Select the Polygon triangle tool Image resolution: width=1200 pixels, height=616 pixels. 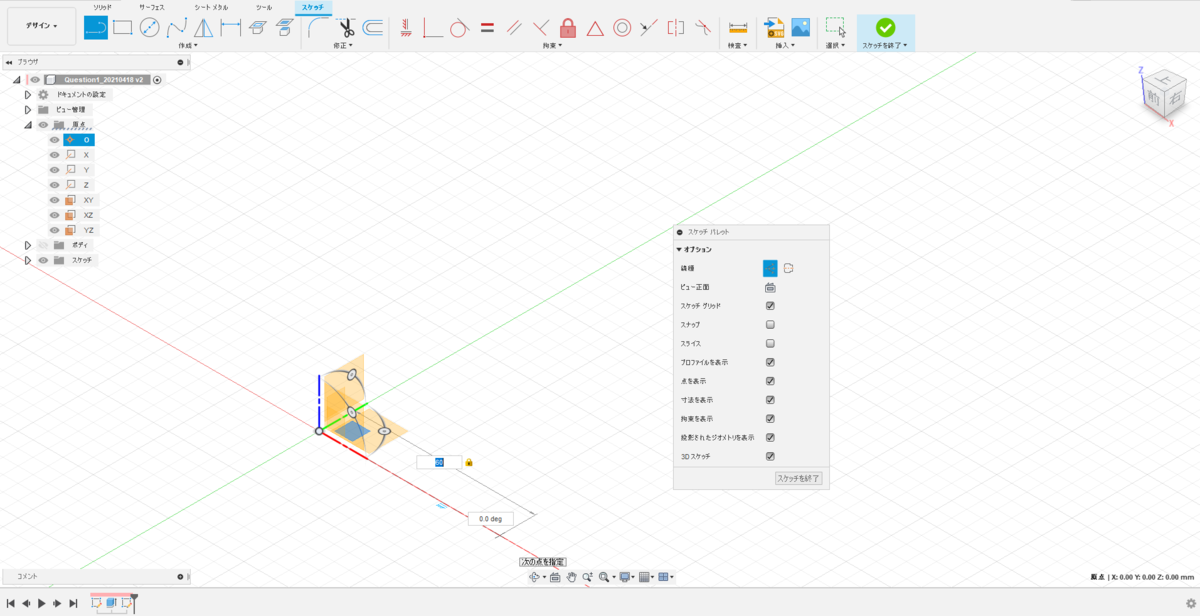pos(203,27)
